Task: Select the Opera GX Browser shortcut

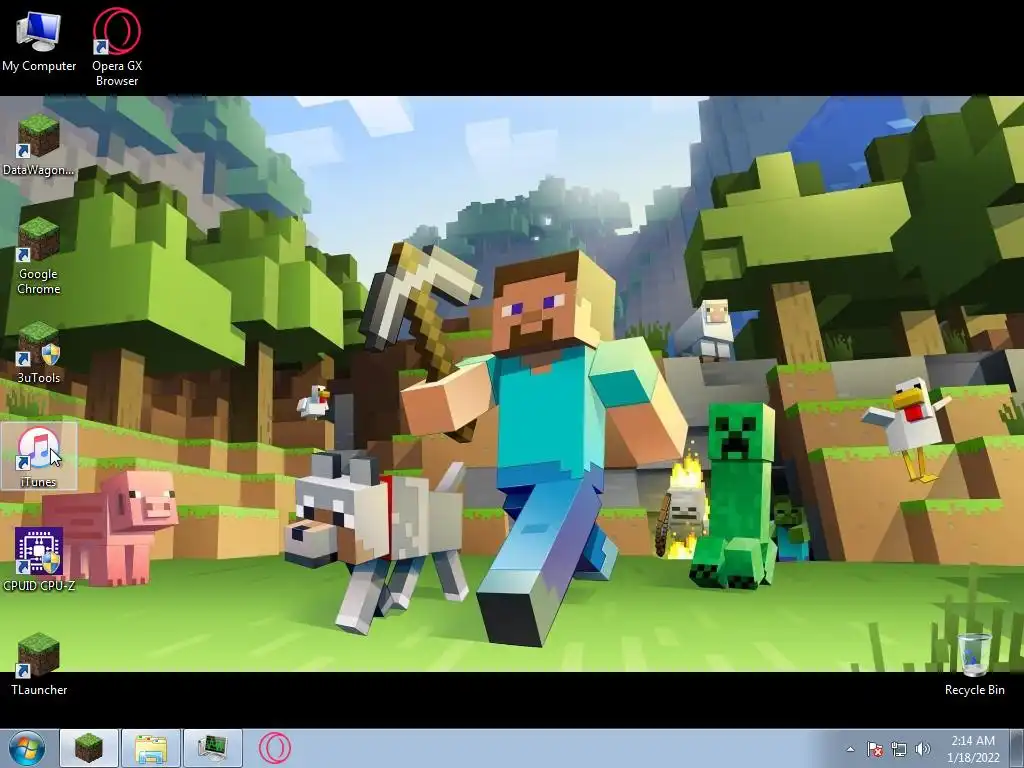Action: pyautogui.click(x=117, y=46)
